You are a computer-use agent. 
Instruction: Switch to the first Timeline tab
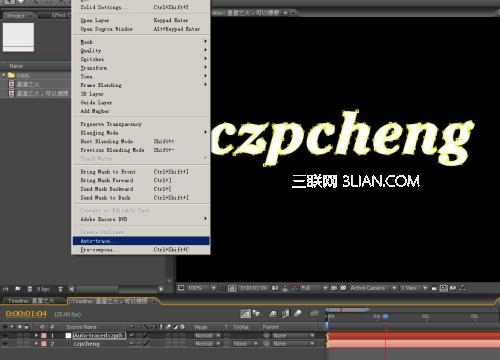(x=32, y=301)
